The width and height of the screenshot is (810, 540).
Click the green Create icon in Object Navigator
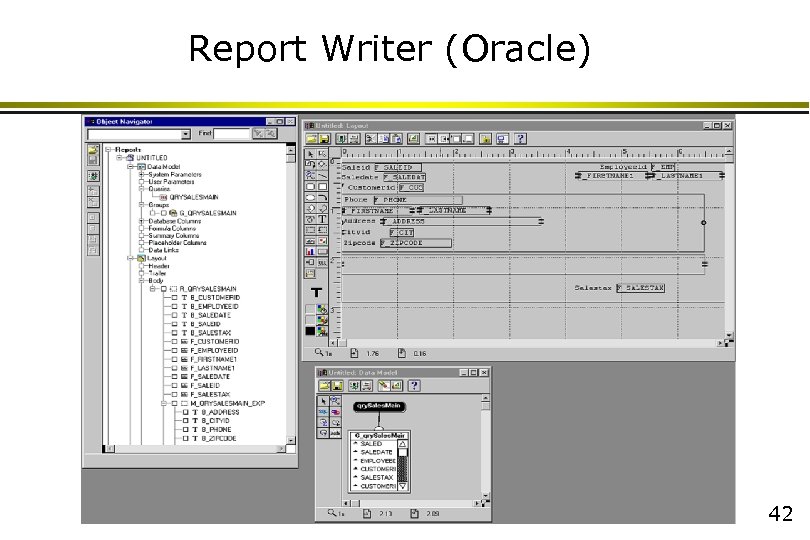(93, 176)
